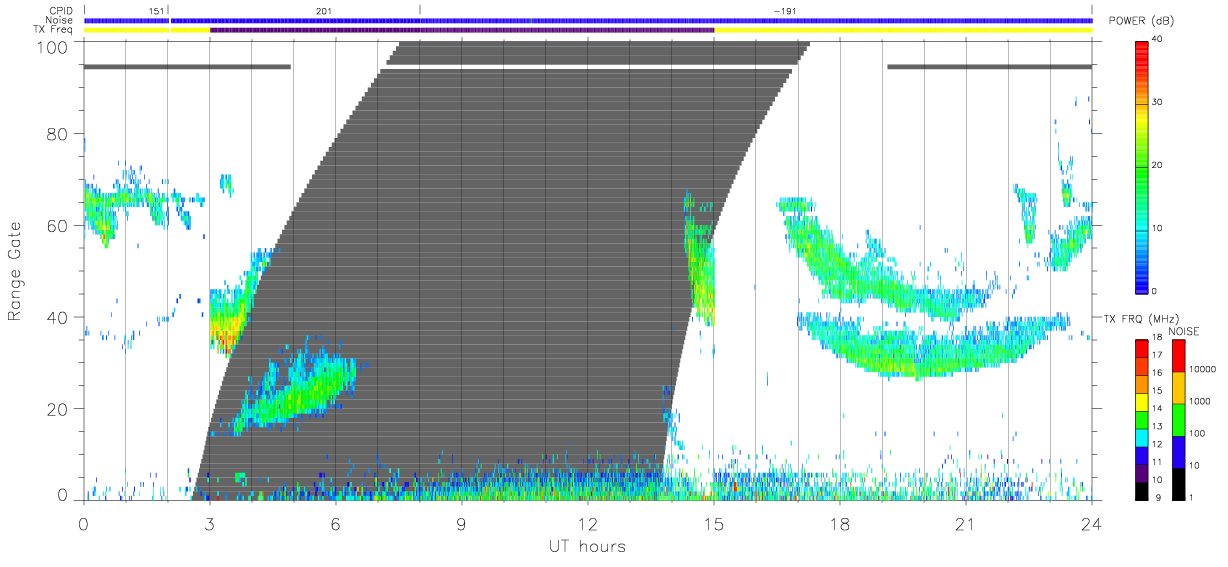Viewport: 1228px width, 567px height.
Task: Click the '6' tick on the UT hours axis
Action: (335, 523)
